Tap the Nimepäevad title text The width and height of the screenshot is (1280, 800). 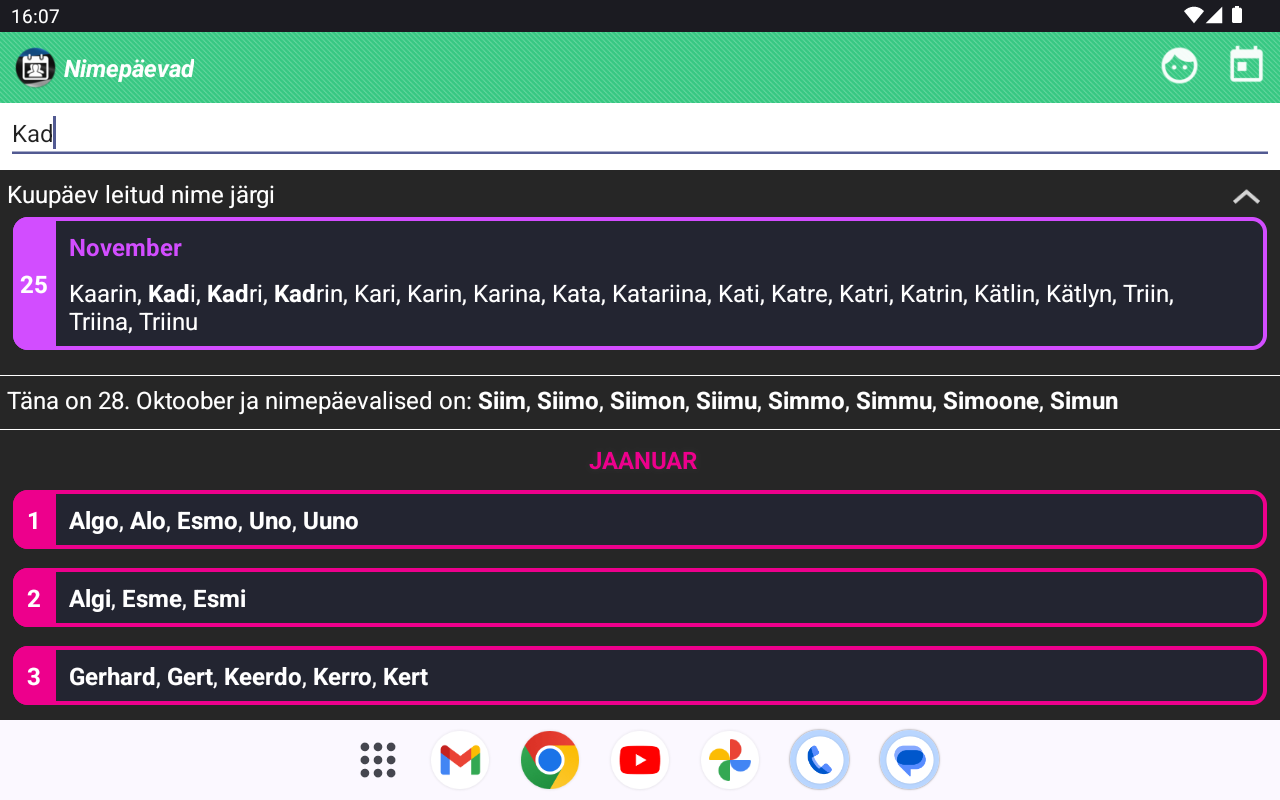pyautogui.click(x=129, y=69)
